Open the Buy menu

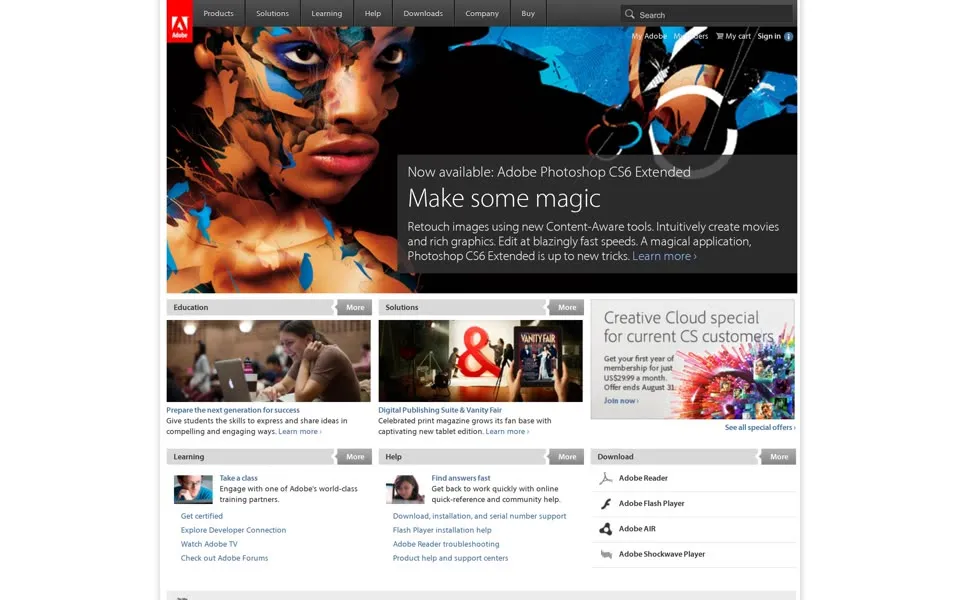(528, 13)
